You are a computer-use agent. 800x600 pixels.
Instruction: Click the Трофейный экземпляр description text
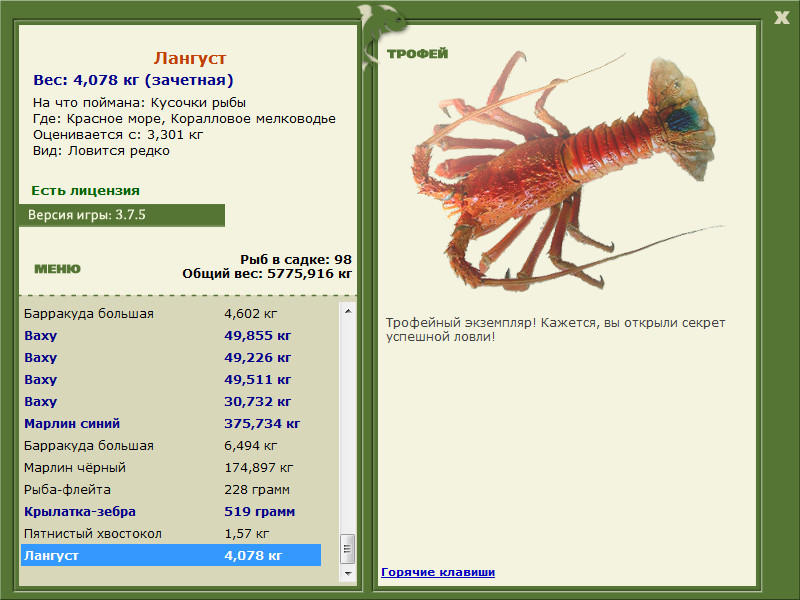(555, 330)
